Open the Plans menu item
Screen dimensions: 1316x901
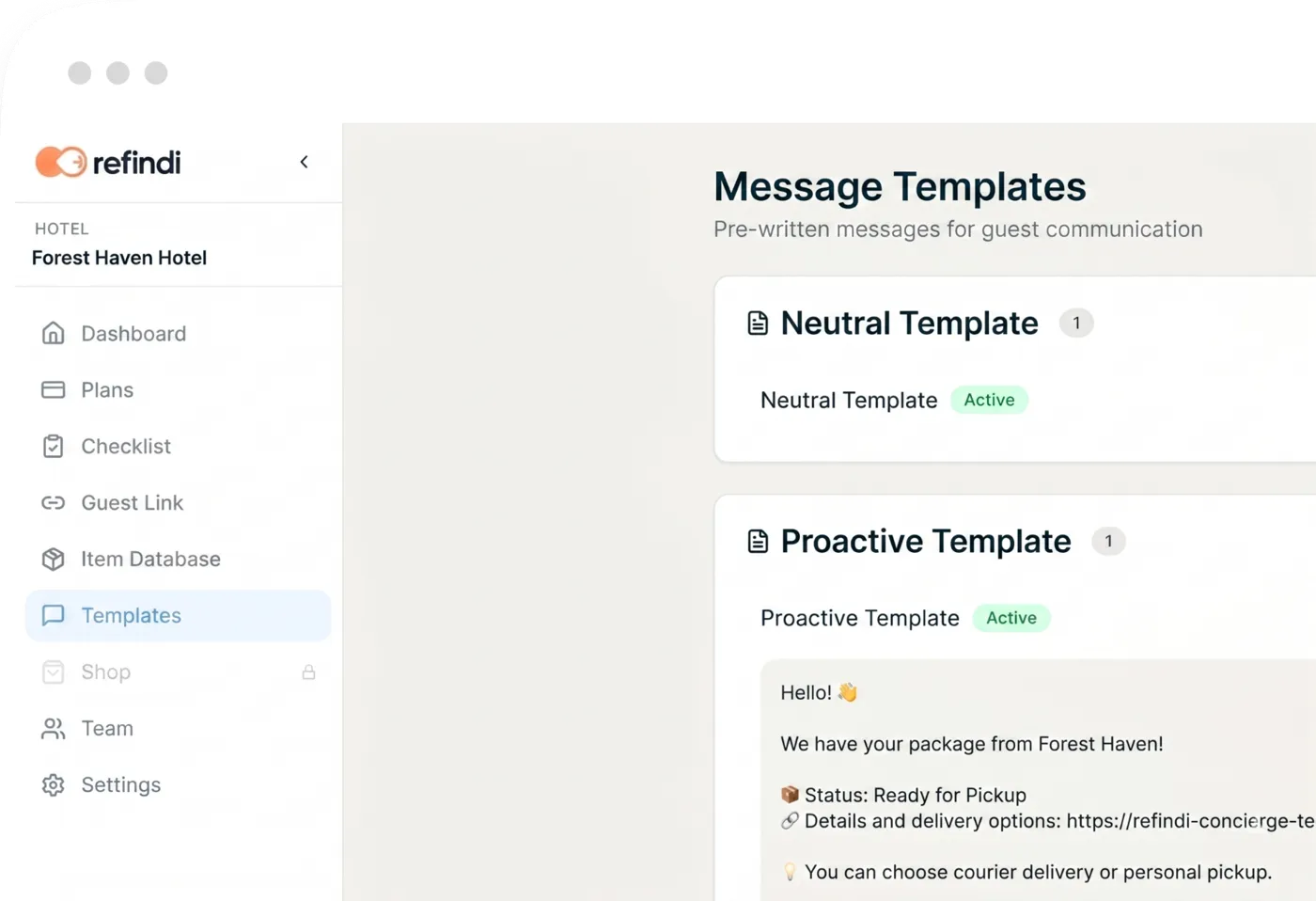coord(178,389)
